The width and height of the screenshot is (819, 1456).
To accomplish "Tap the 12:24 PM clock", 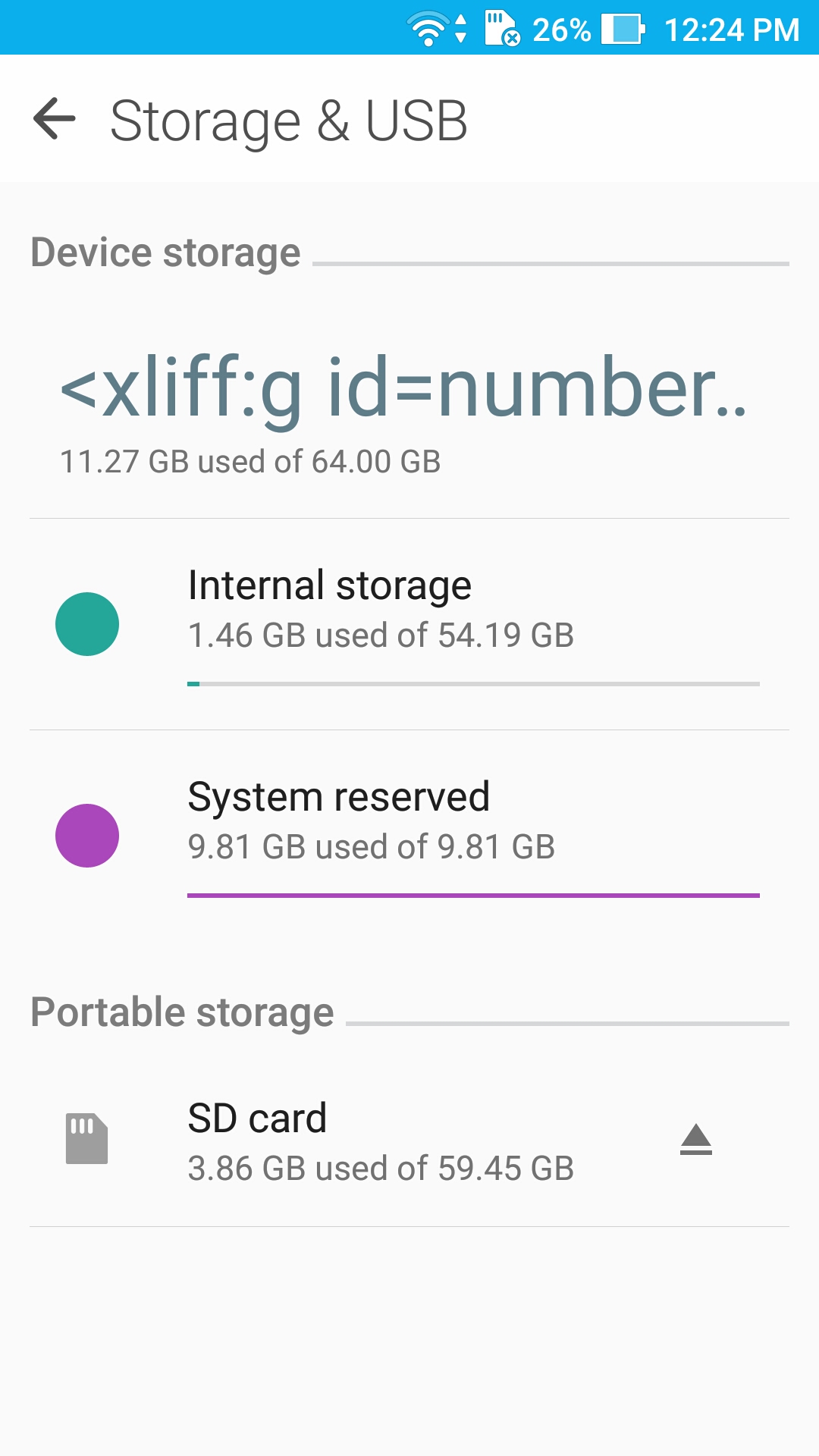I will click(731, 30).
